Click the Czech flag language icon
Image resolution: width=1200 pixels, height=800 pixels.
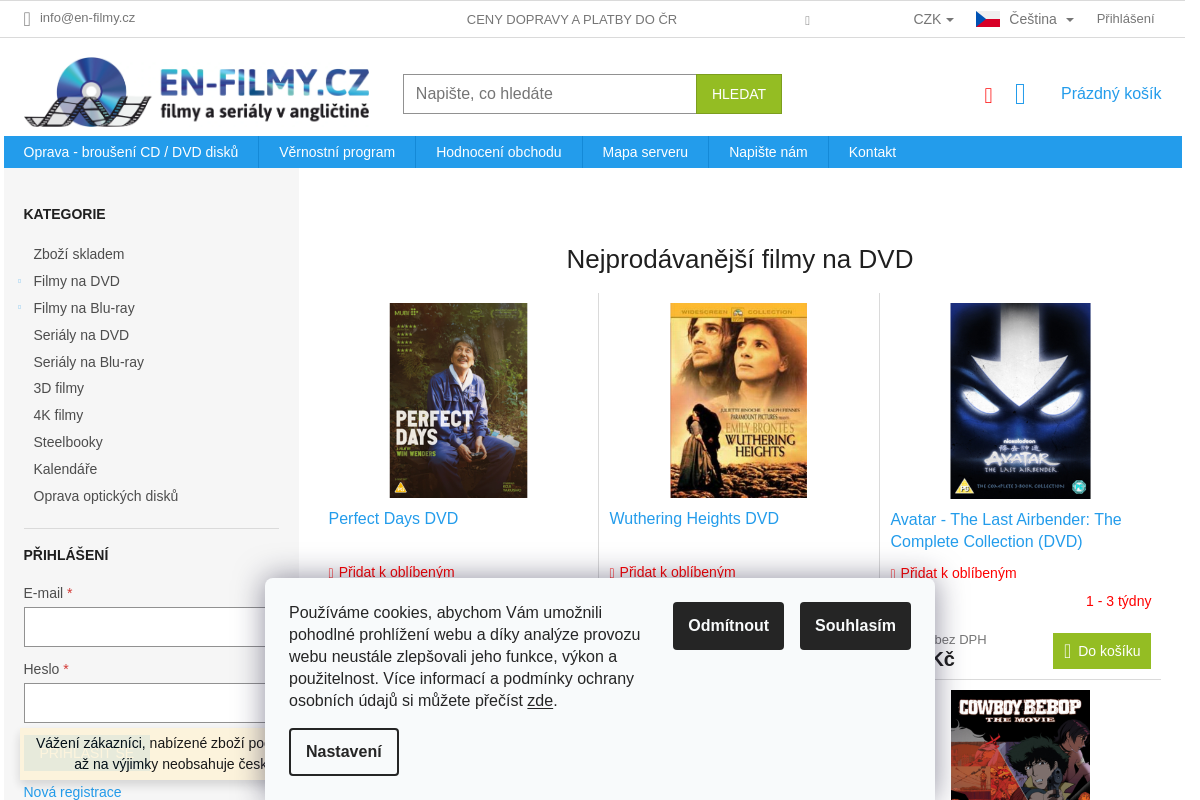988,19
